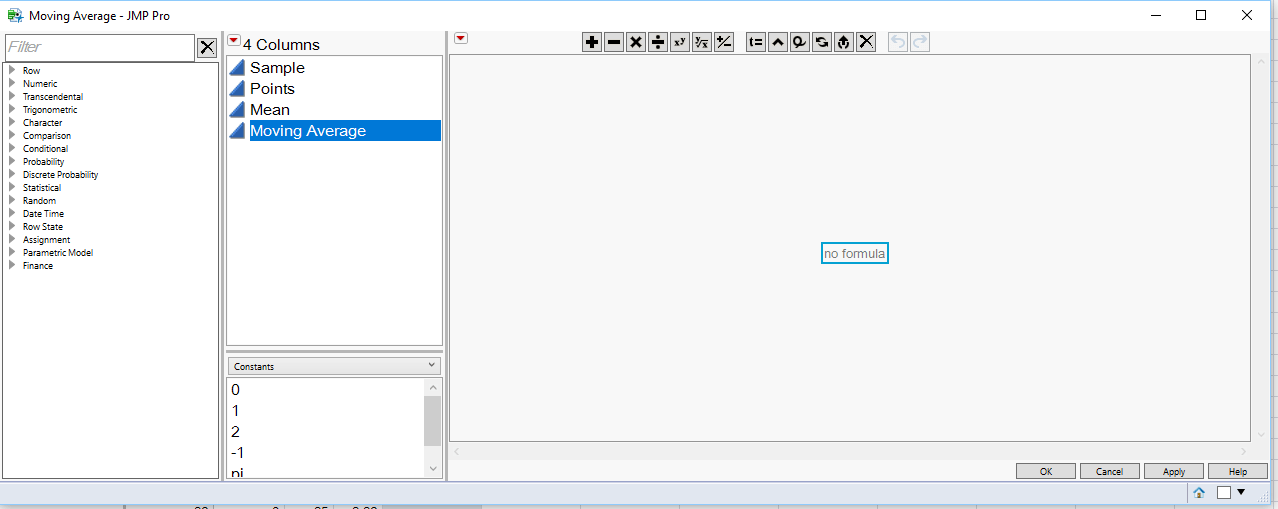This screenshot has height=509, width=1278.
Task: Click into the Filter search field
Action: [99, 47]
